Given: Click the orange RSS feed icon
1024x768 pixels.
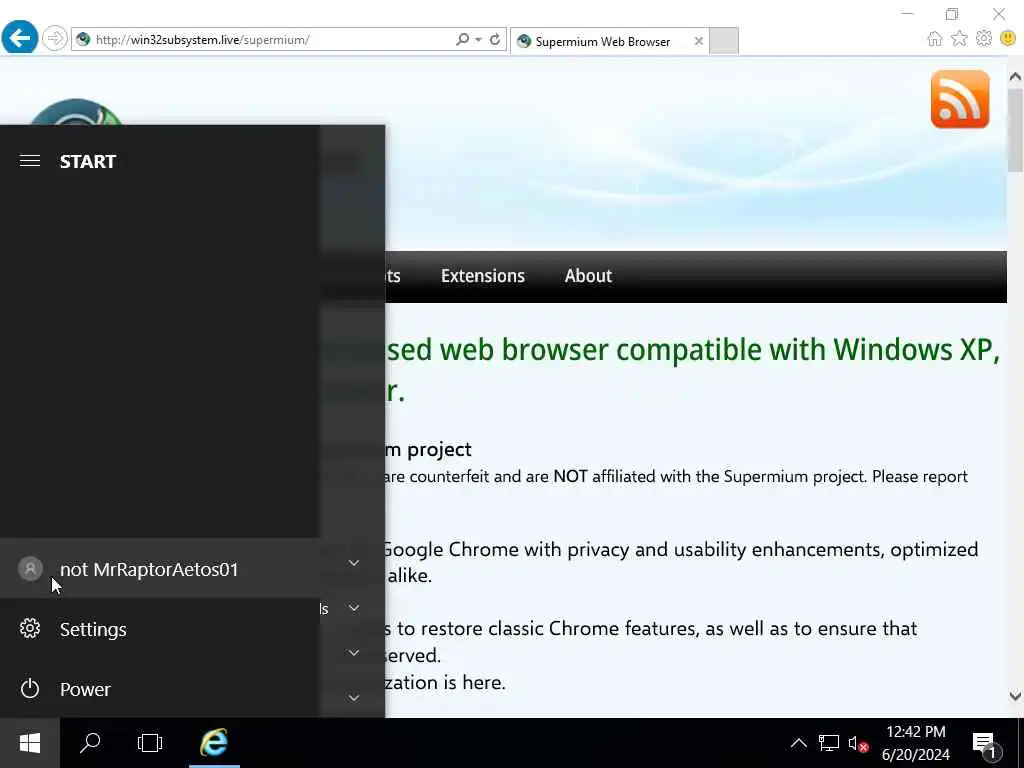Looking at the screenshot, I should point(960,99).
